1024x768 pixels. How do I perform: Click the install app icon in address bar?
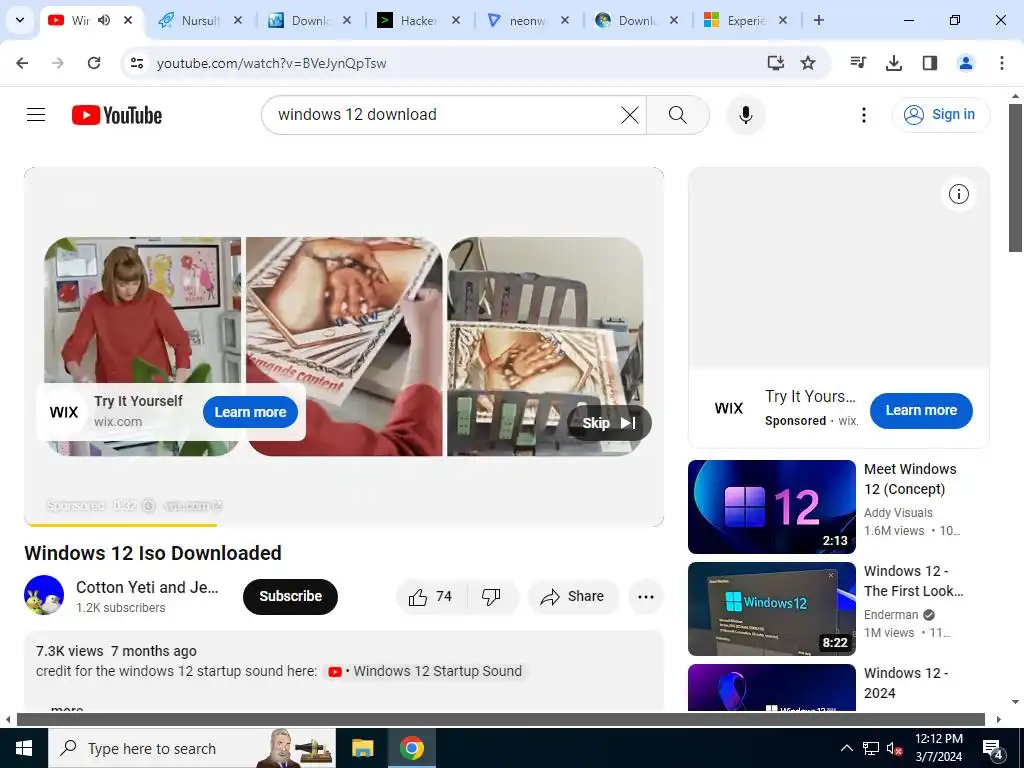tap(775, 63)
